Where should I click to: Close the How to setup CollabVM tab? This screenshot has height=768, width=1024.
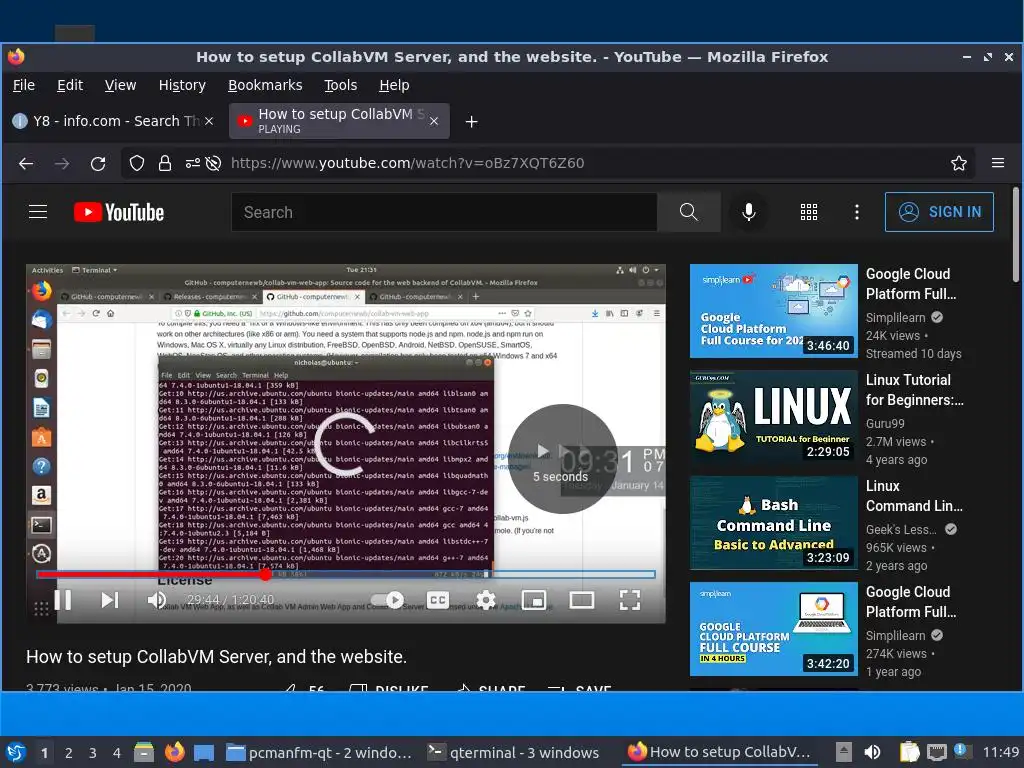tap(434, 121)
